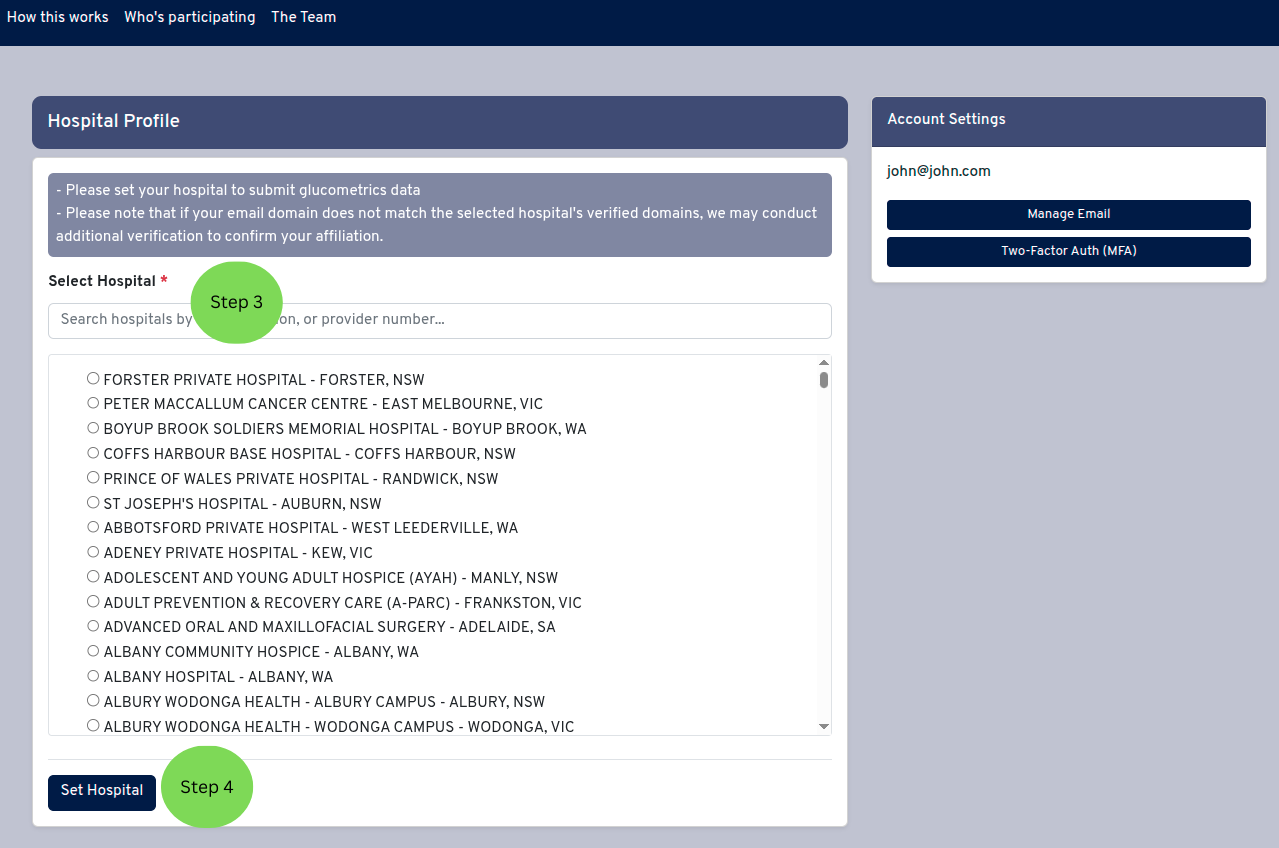Select Albany Hospital radio option
The height and width of the screenshot is (848, 1279).
93,676
